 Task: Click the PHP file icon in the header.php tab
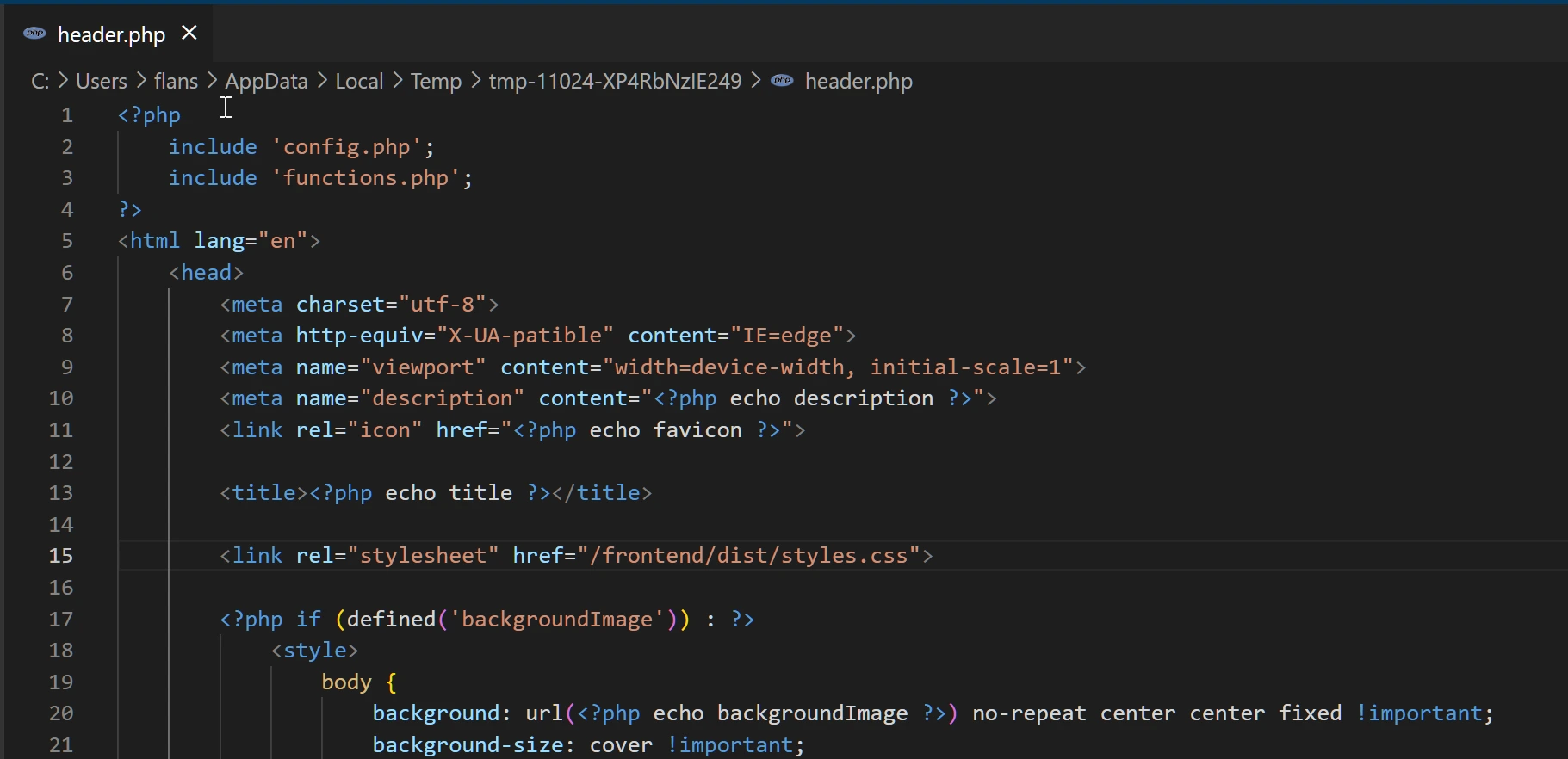pos(34,34)
